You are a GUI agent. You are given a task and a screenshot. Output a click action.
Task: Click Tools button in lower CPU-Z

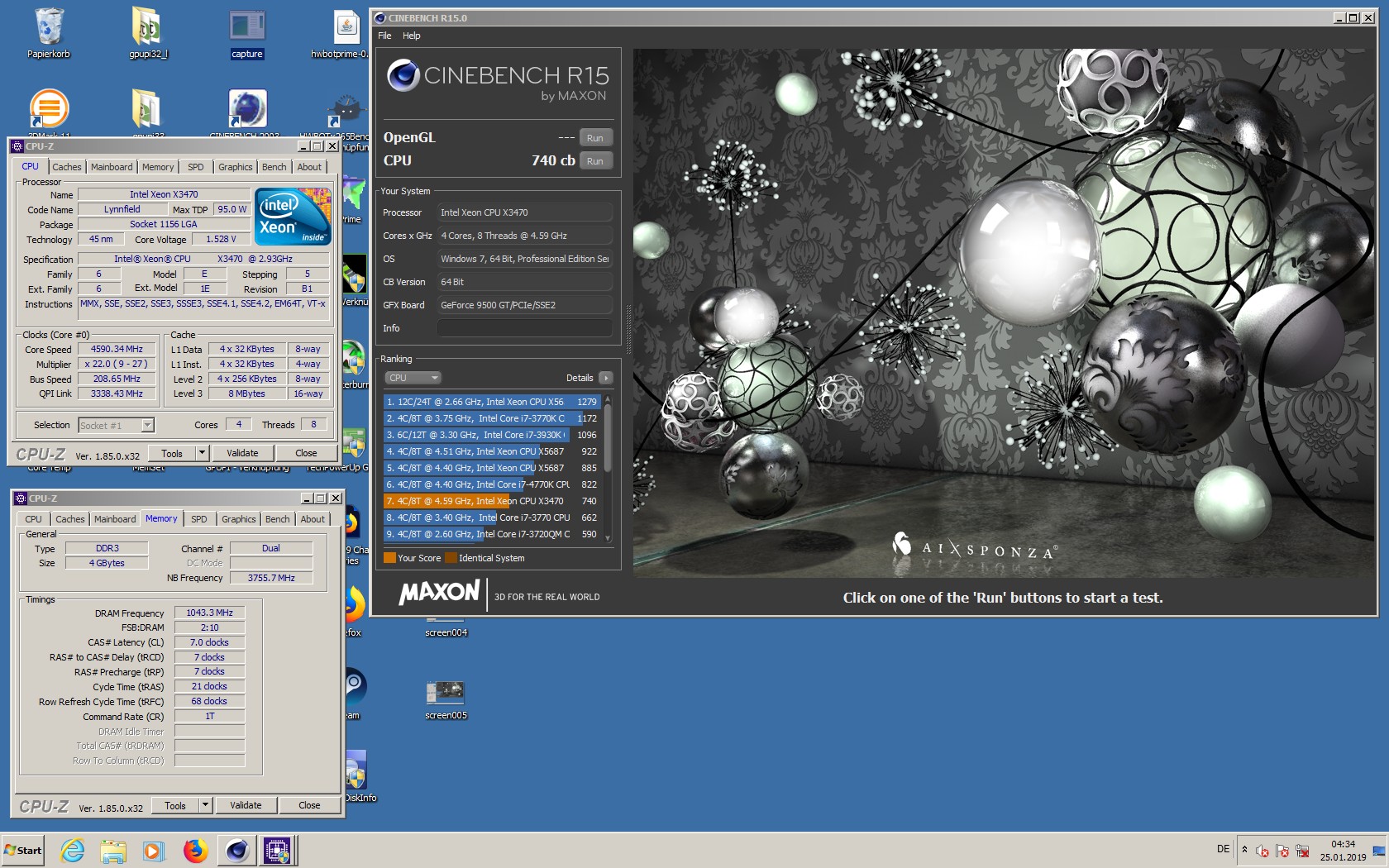pos(175,805)
